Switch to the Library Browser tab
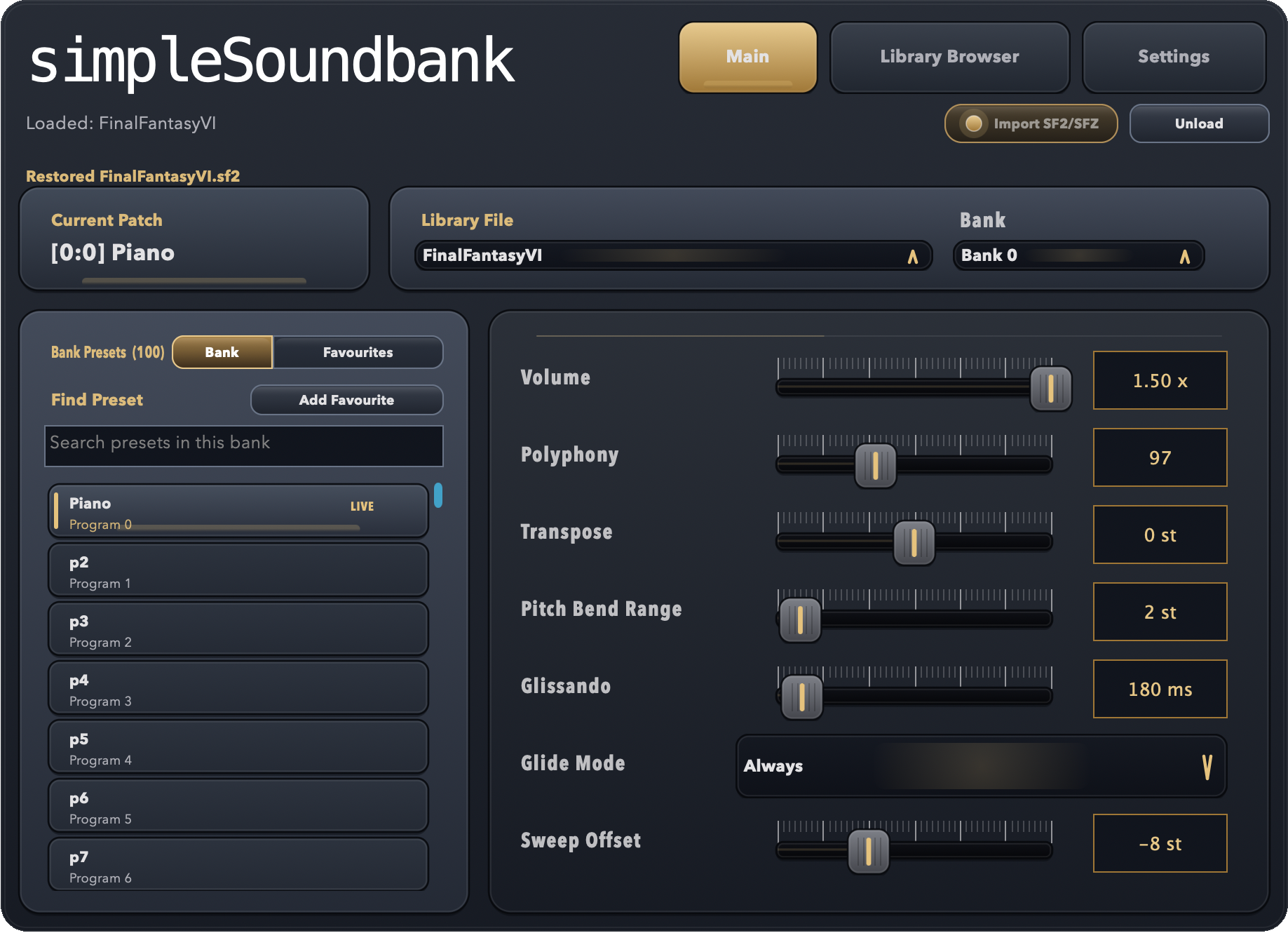The width and height of the screenshot is (1288, 933). coord(949,57)
